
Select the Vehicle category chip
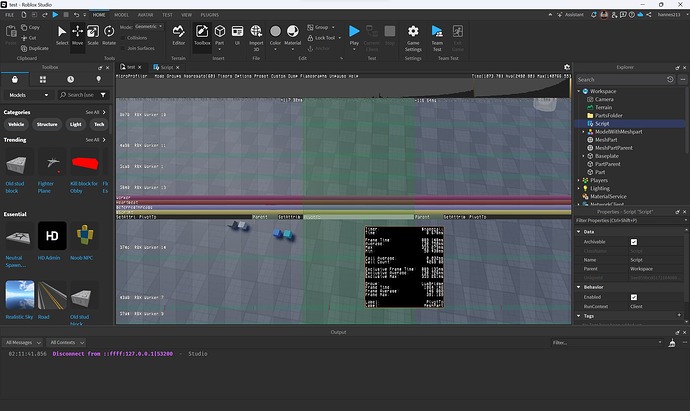point(16,124)
